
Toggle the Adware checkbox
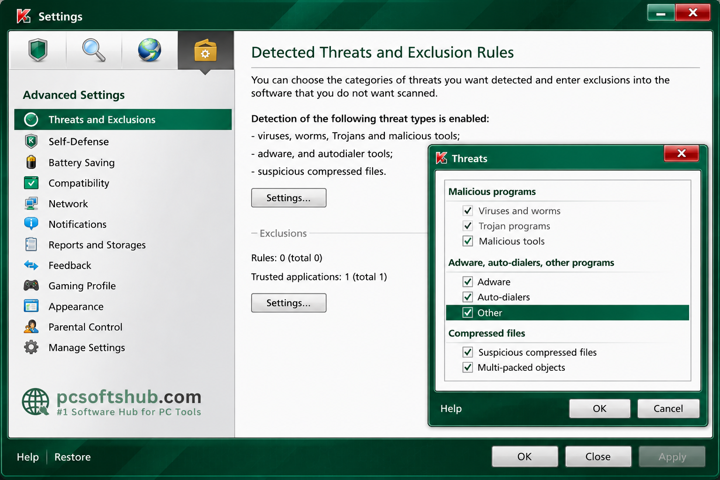click(468, 282)
